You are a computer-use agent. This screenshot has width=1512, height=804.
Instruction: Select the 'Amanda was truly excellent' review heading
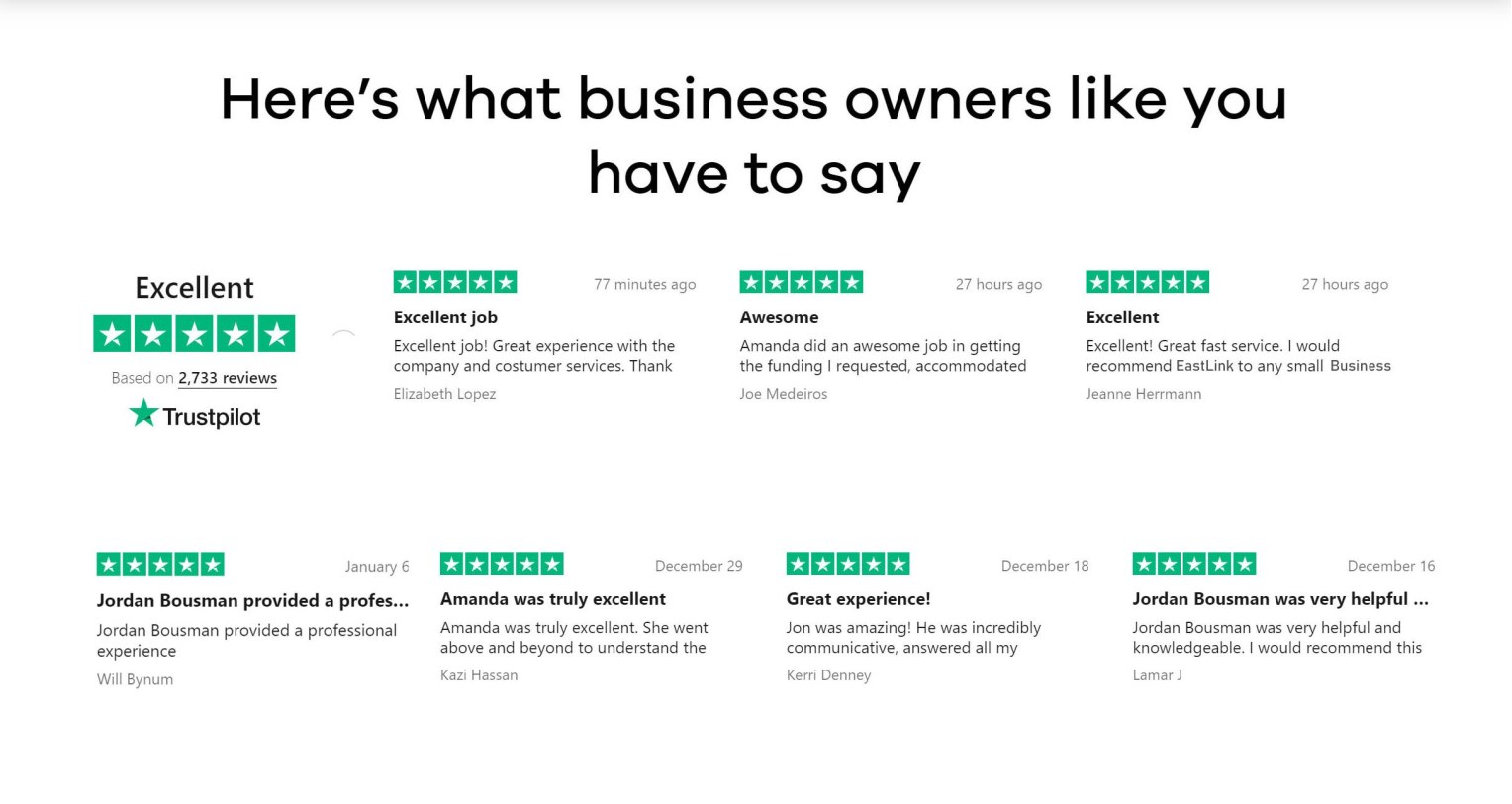pyautogui.click(x=552, y=599)
